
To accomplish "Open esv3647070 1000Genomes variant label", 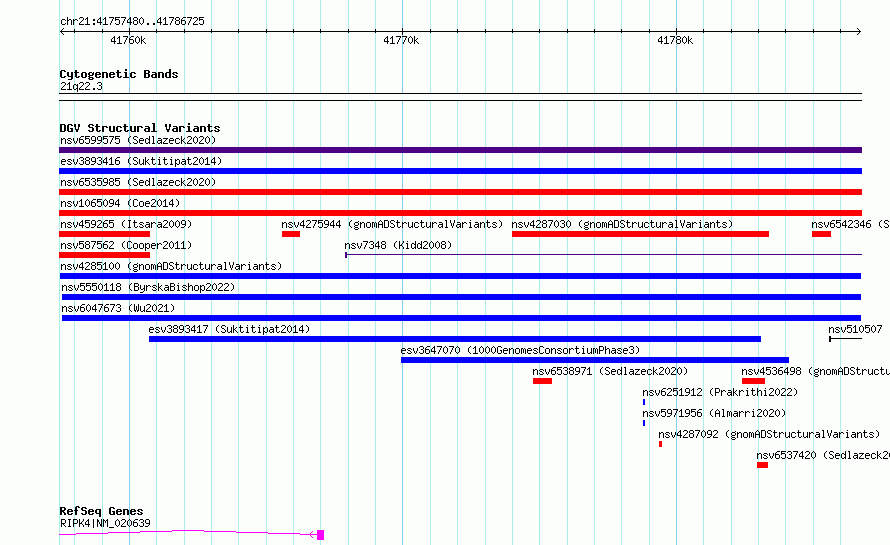I will 520,350.
